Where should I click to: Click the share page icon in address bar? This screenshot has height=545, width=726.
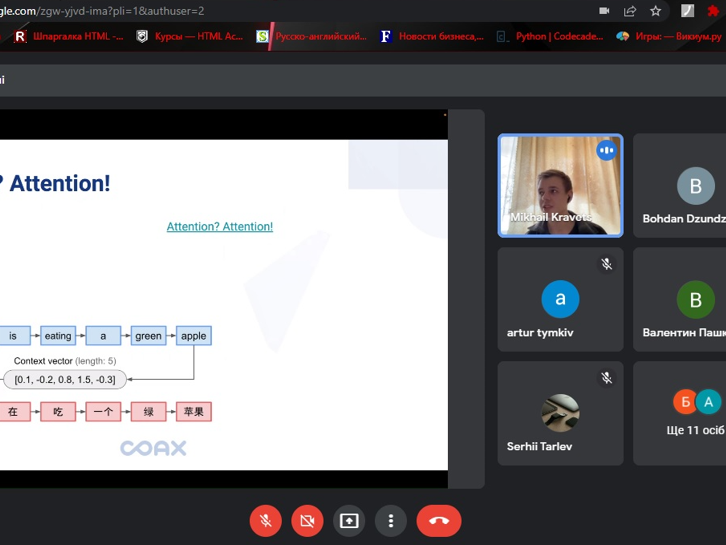click(x=630, y=11)
